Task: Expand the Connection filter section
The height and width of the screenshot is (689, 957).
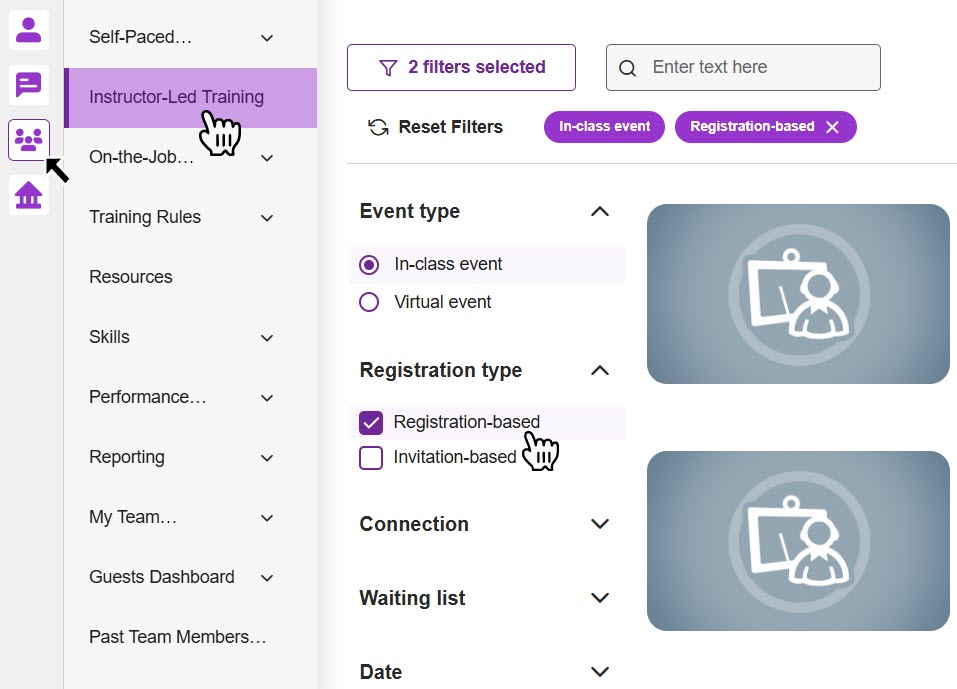Action: (x=600, y=524)
